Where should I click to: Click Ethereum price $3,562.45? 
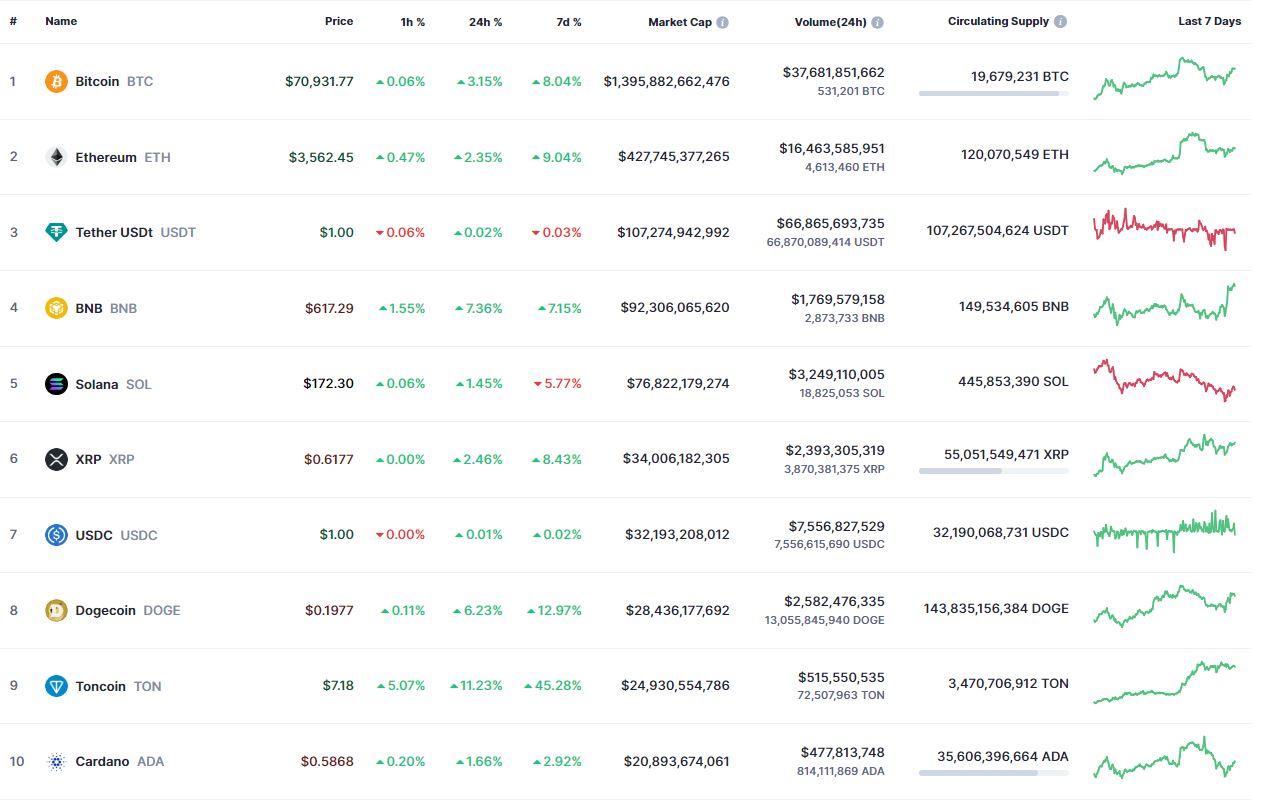pyautogui.click(x=321, y=157)
